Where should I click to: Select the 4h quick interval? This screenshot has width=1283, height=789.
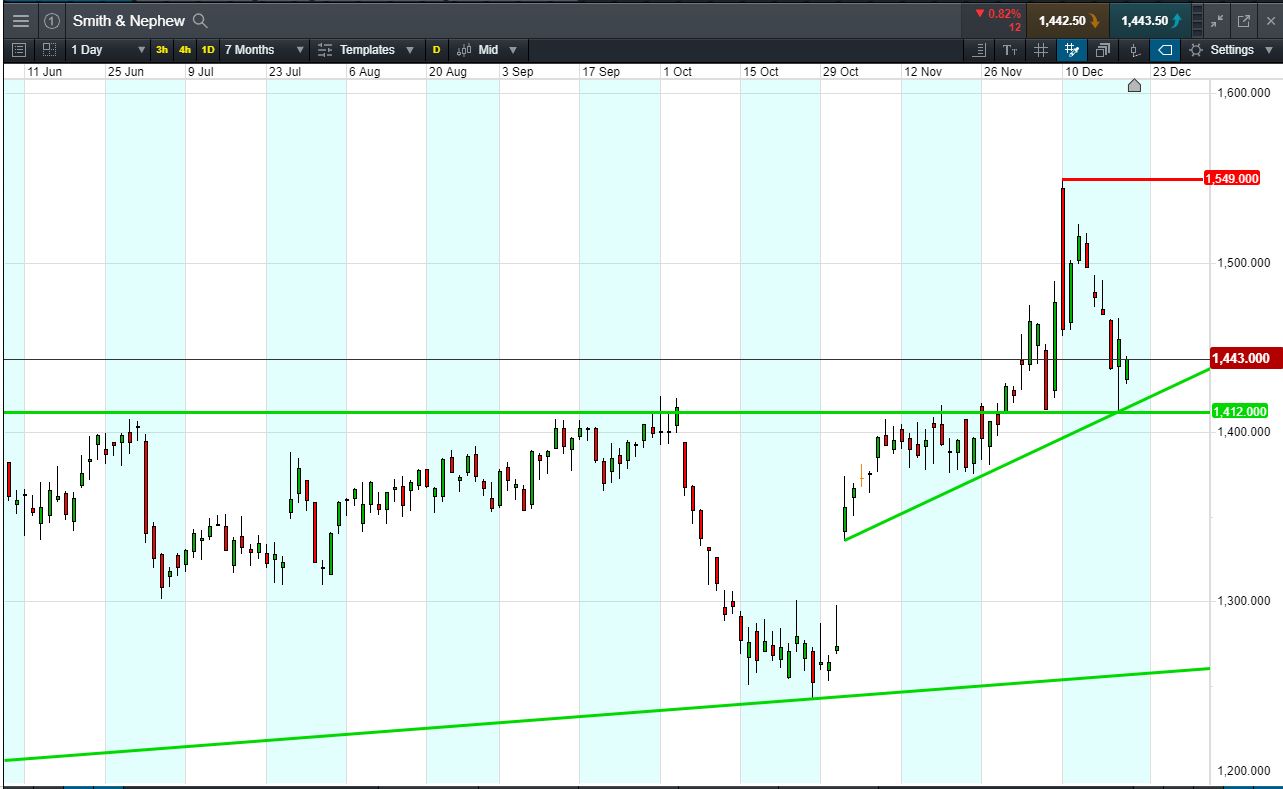tap(185, 50)
